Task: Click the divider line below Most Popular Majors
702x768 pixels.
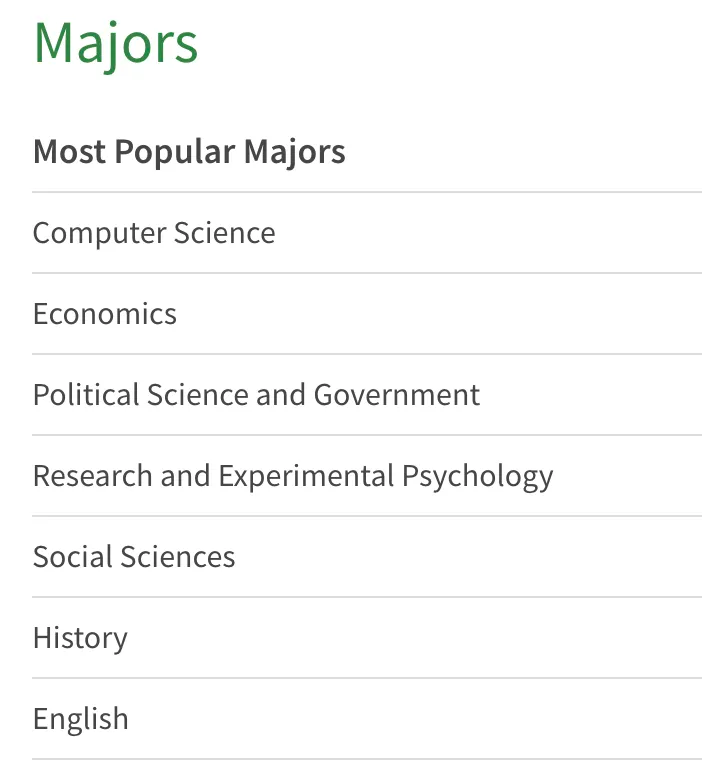Action: [x=367, y=192]
